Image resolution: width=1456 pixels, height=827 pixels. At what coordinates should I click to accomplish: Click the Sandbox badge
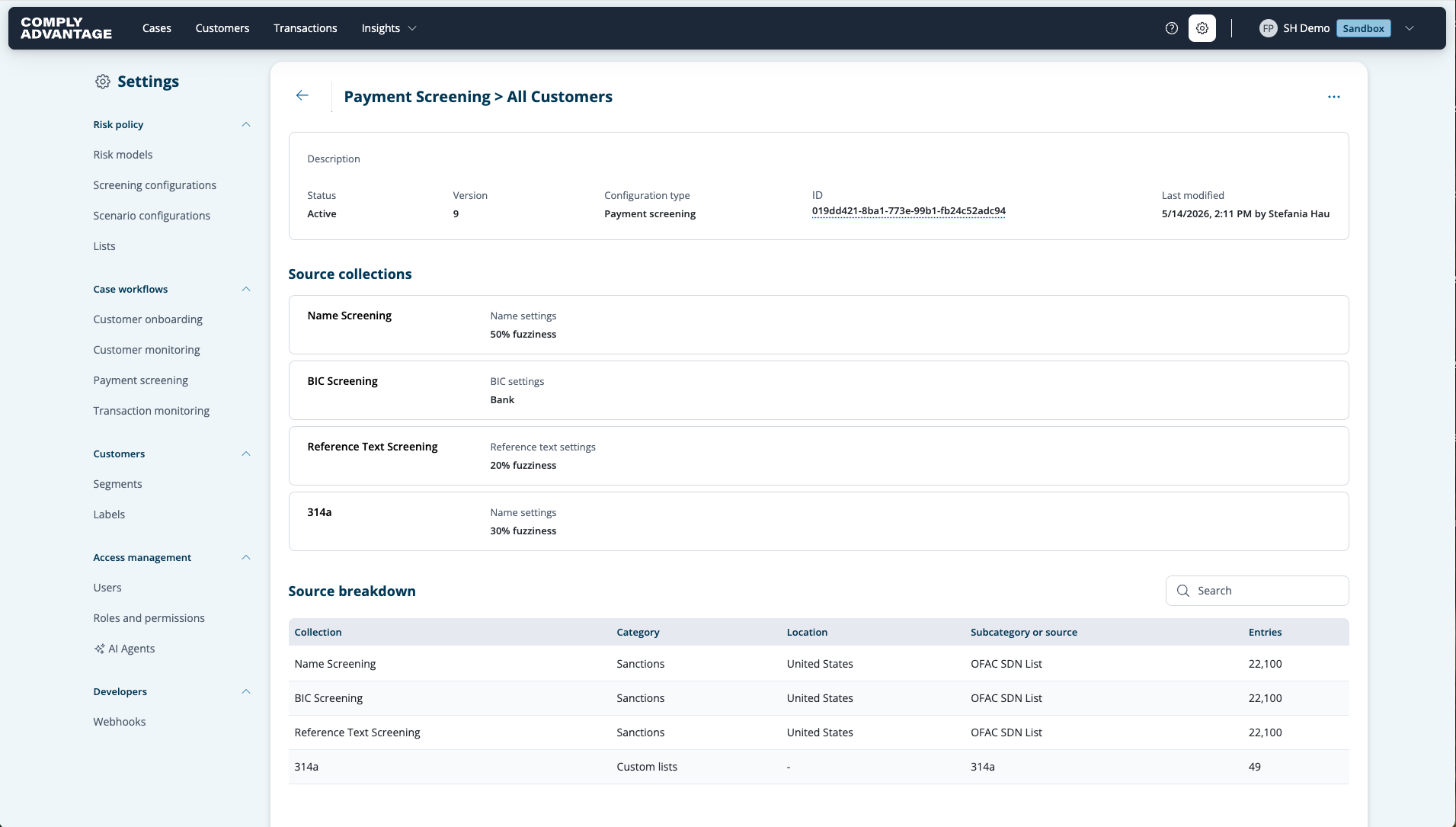coord(1363,28)
